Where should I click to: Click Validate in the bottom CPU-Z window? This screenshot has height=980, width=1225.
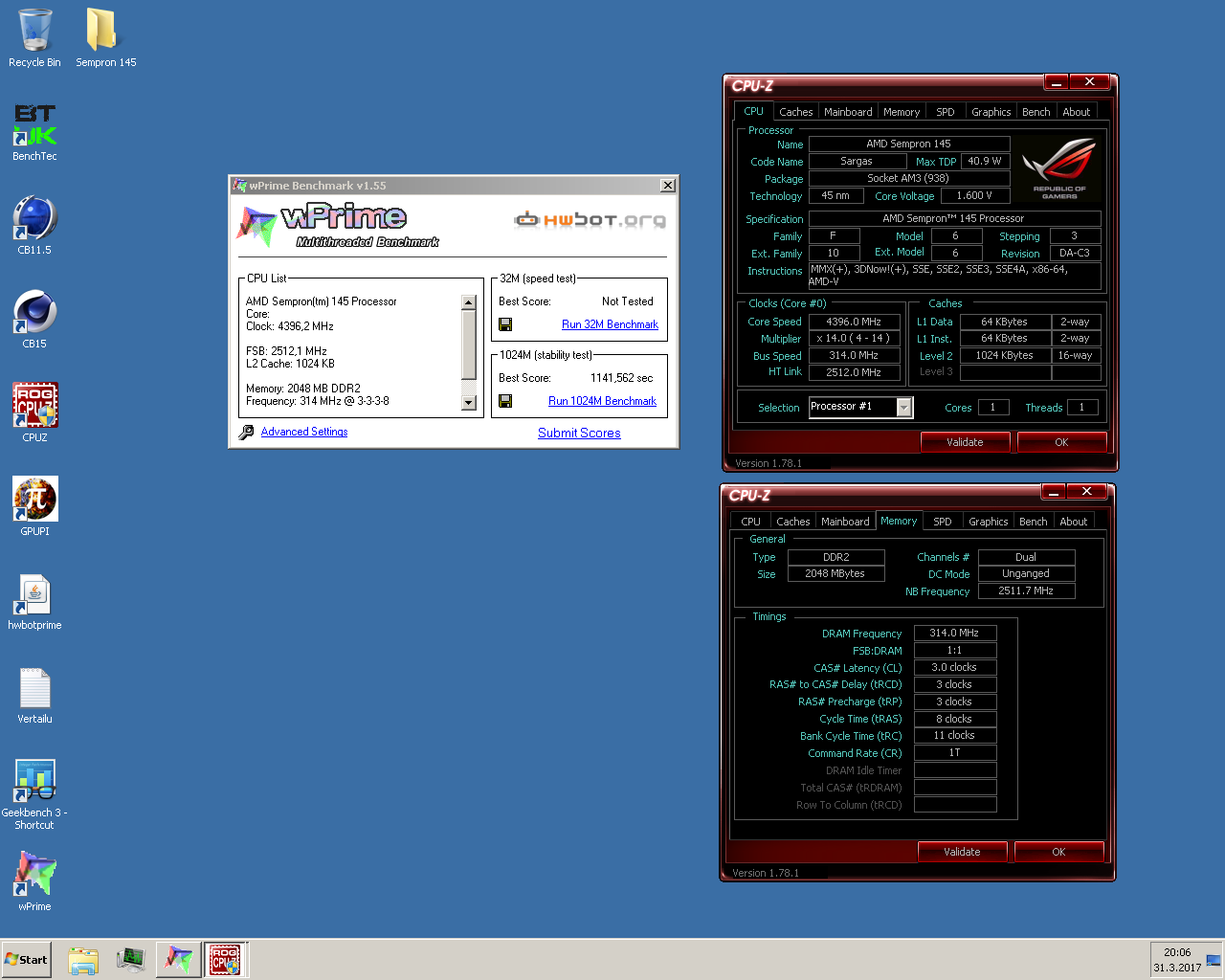point(962,852)
